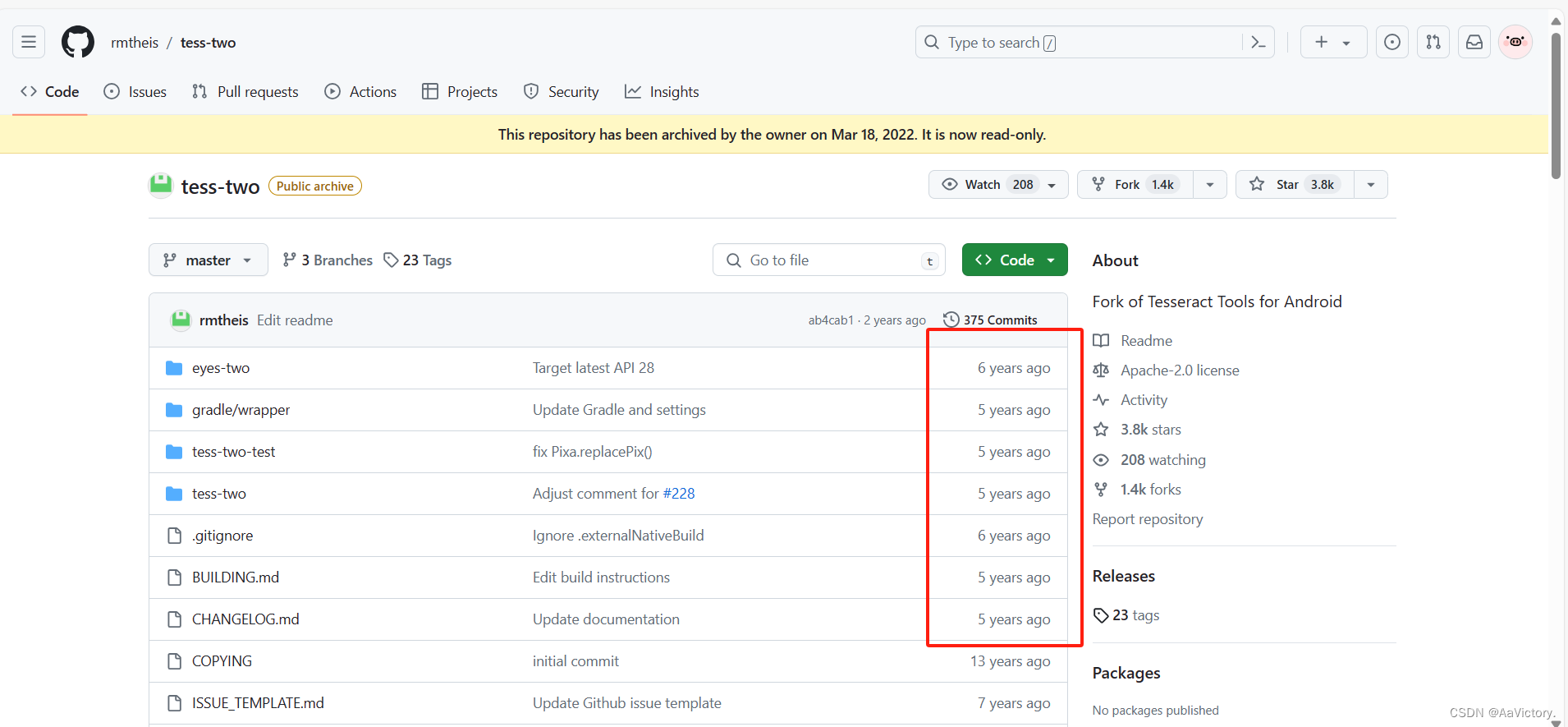This screenshot has height=727, width=1568.
Task: Open the issues circle-dot header icon
Action: [x=1392, y=42]
